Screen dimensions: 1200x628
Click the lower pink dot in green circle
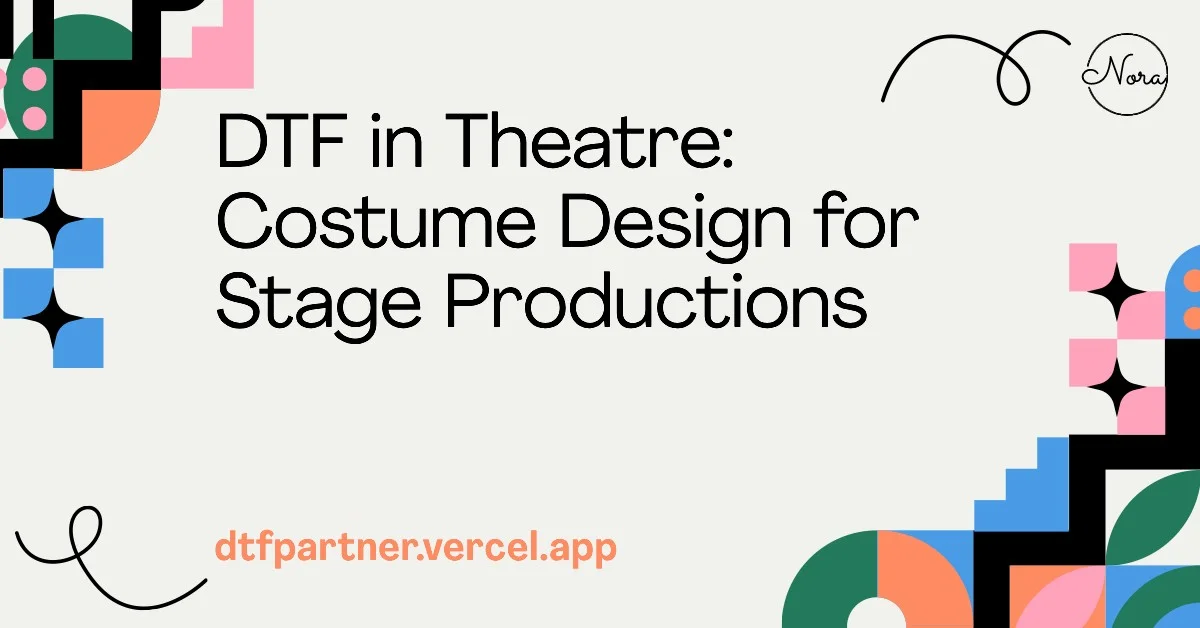35,117
